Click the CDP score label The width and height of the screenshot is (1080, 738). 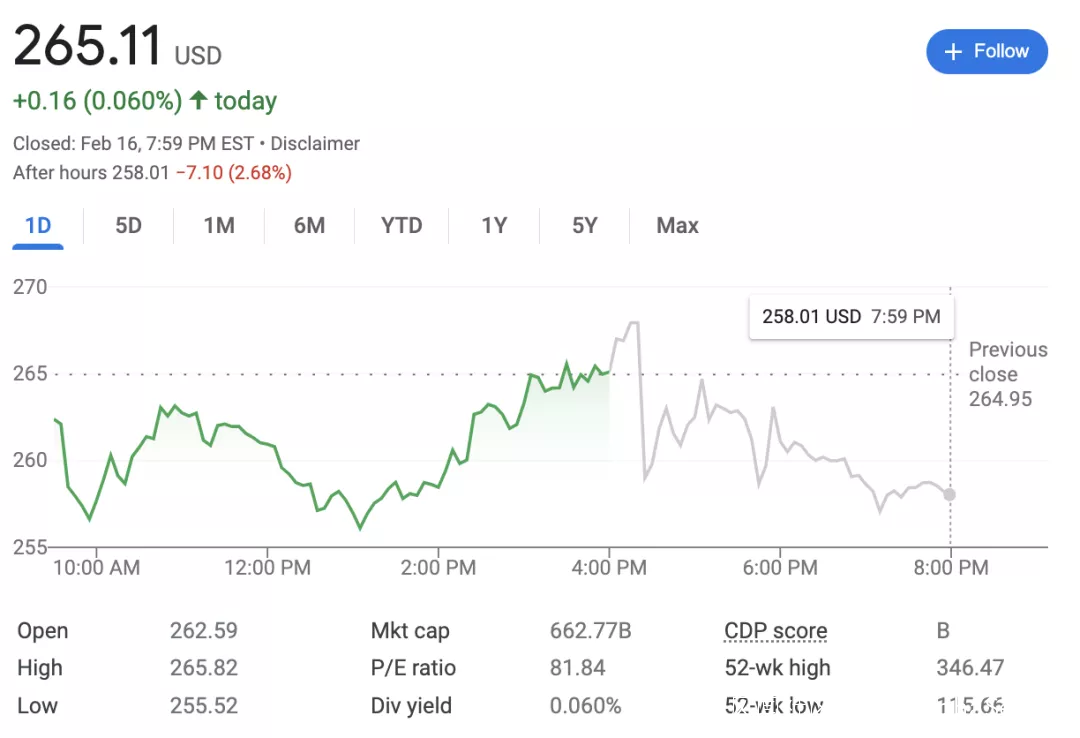click(x=776, y=631)
